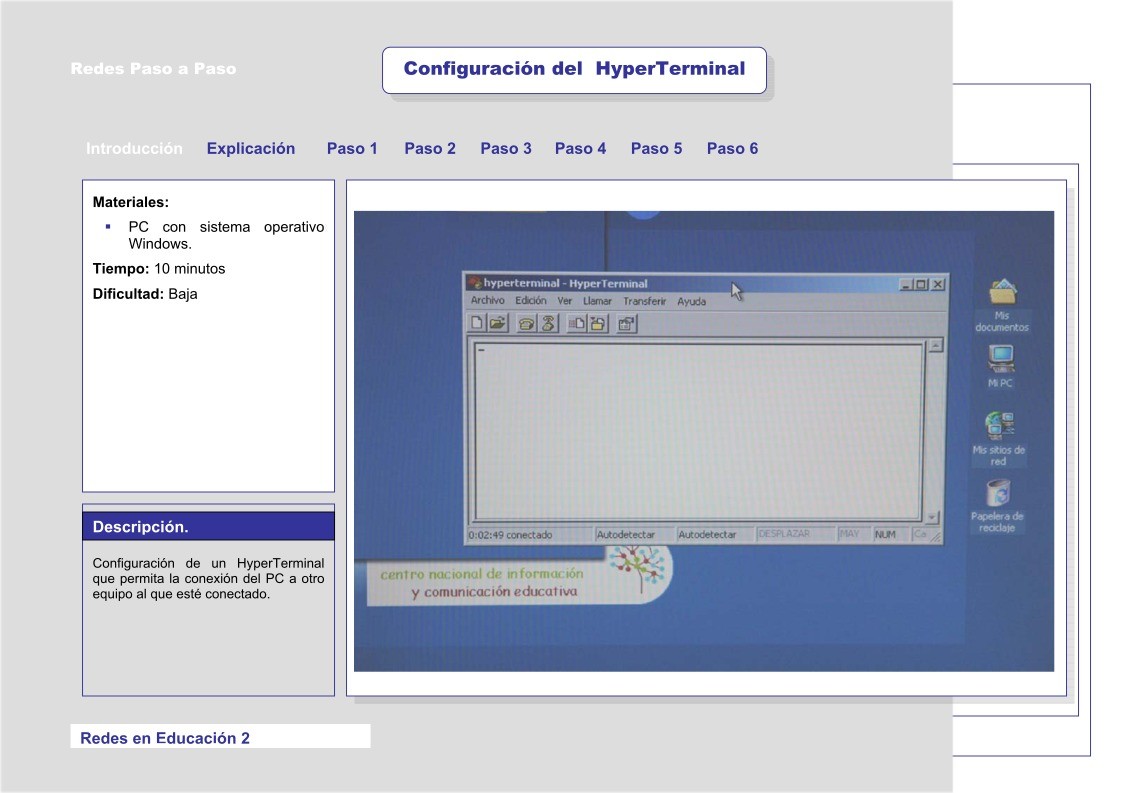Click the 'Descripción.' panel header
Image resolution: width=1122 pixels, height=793 pixels.
[x=208, y=526]
